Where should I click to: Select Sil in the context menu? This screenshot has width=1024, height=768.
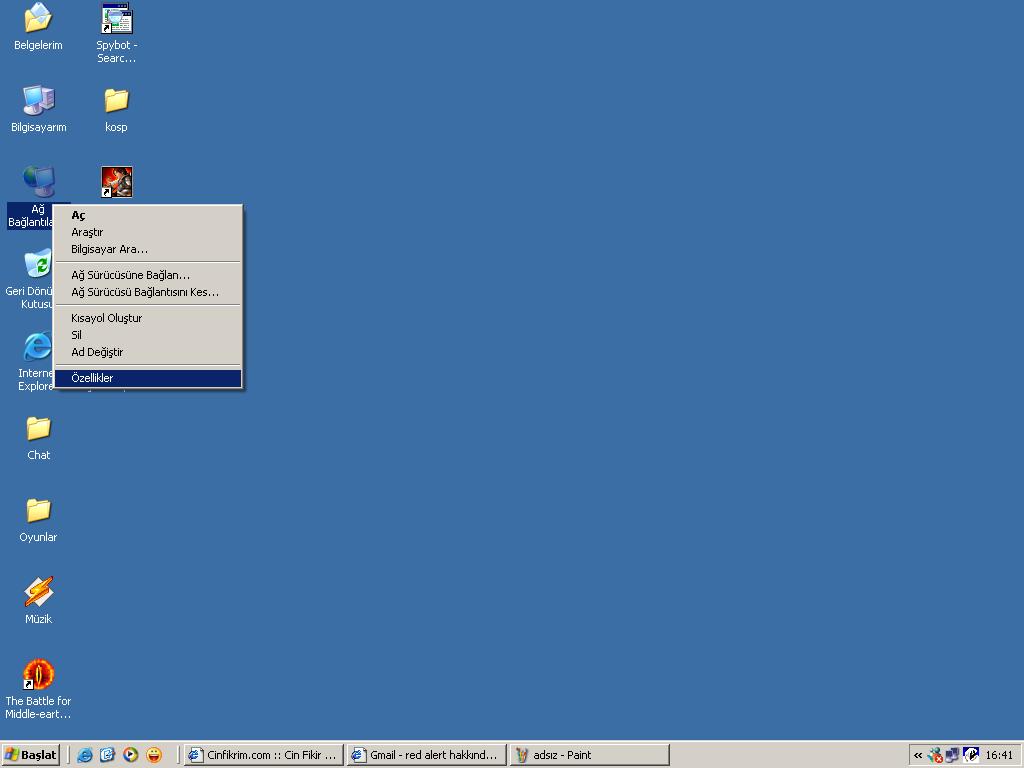pyautogui.click(x=148, y=335)
